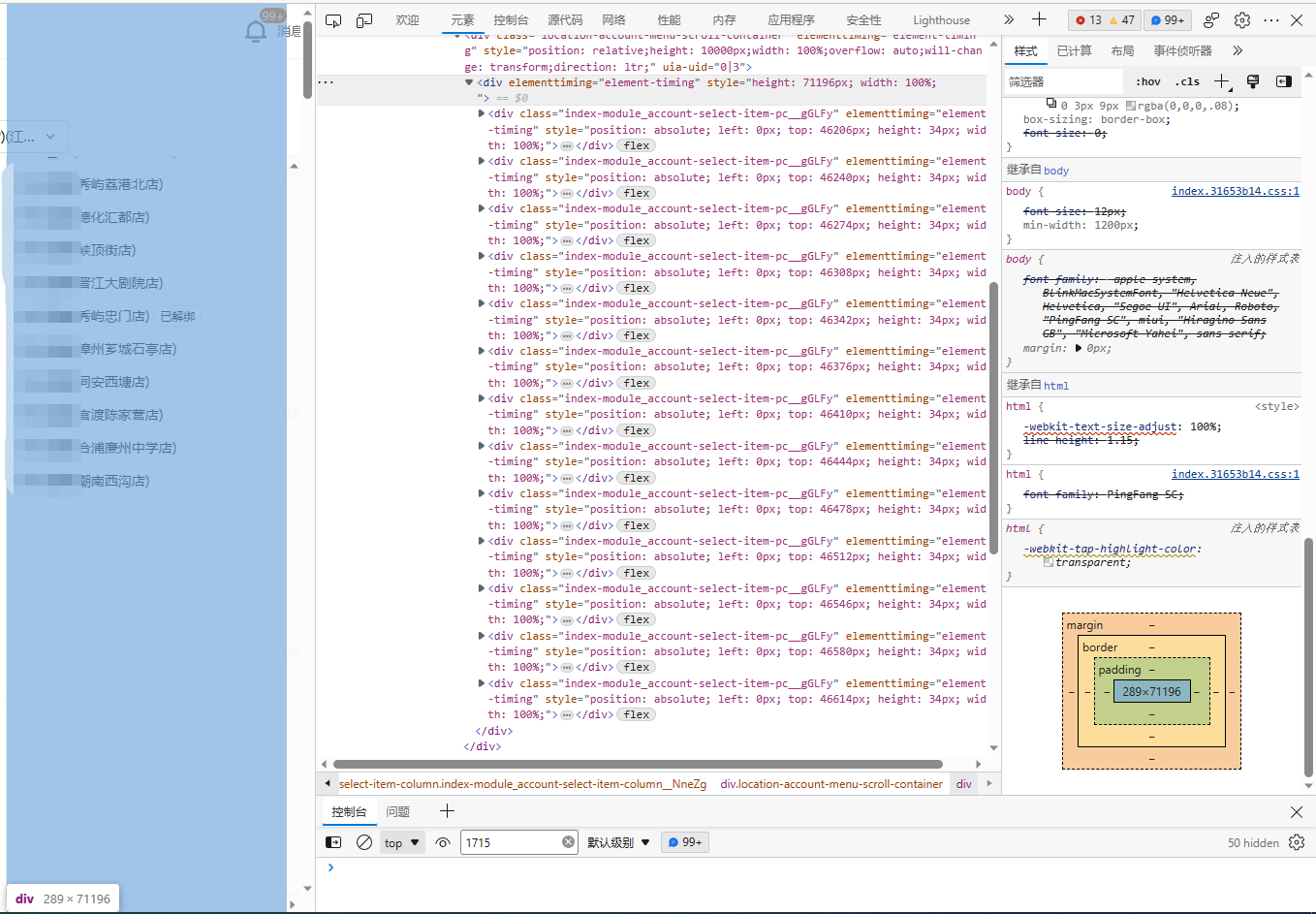1316x914 pixels.
Task: Select the account-select-item-column__NneZg breadcrumb
Action: [522, 784]
